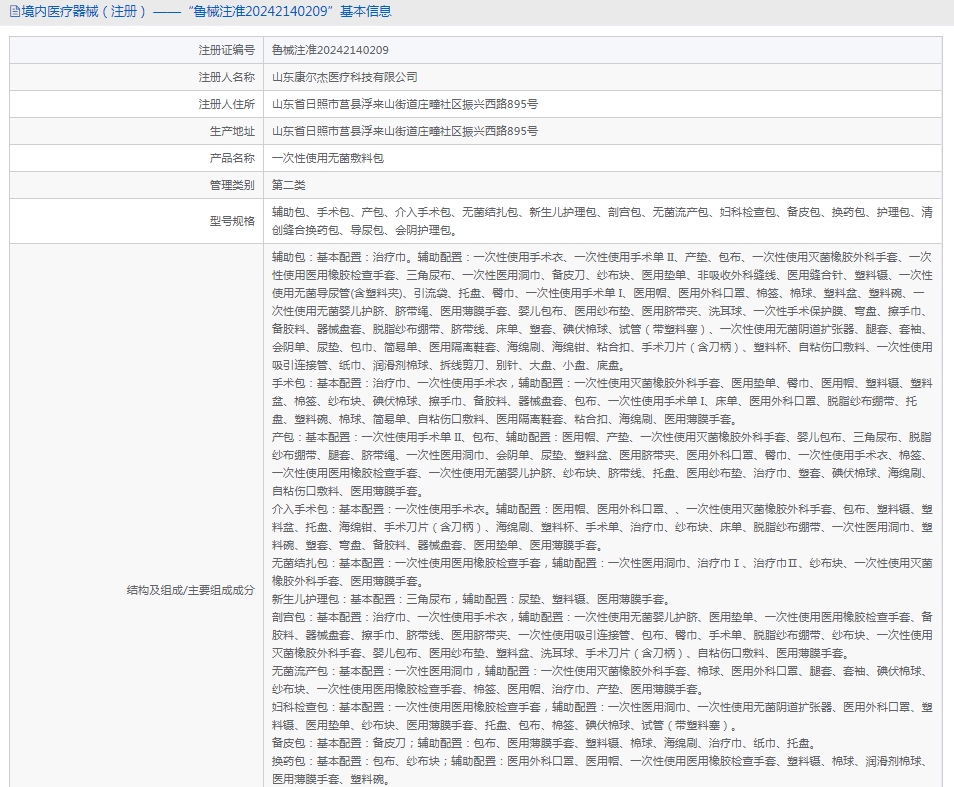
Task: Click the page title 境内医疗器械（注册）基本信息
Action: pyautogui.click(x=207, y=12)
